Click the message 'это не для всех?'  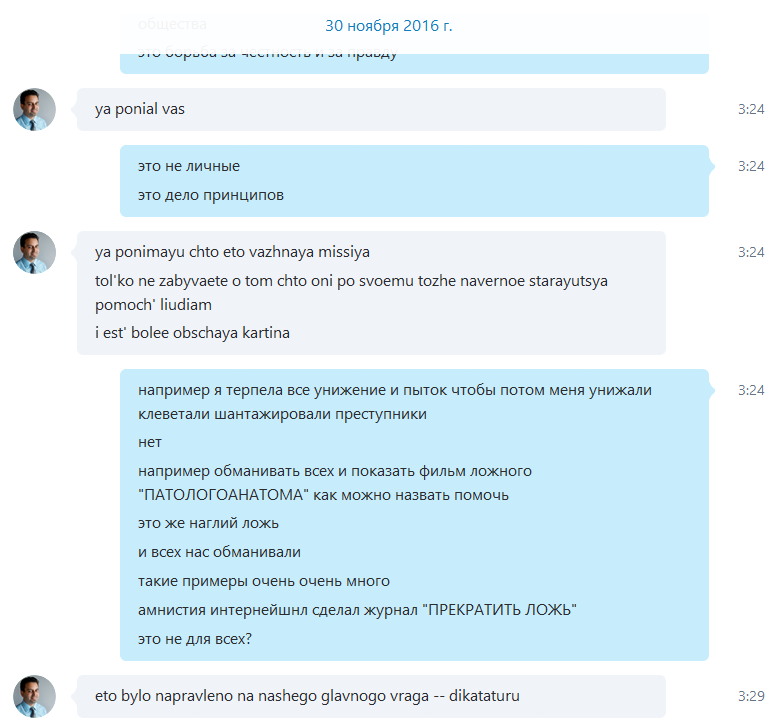click(195, 639)
